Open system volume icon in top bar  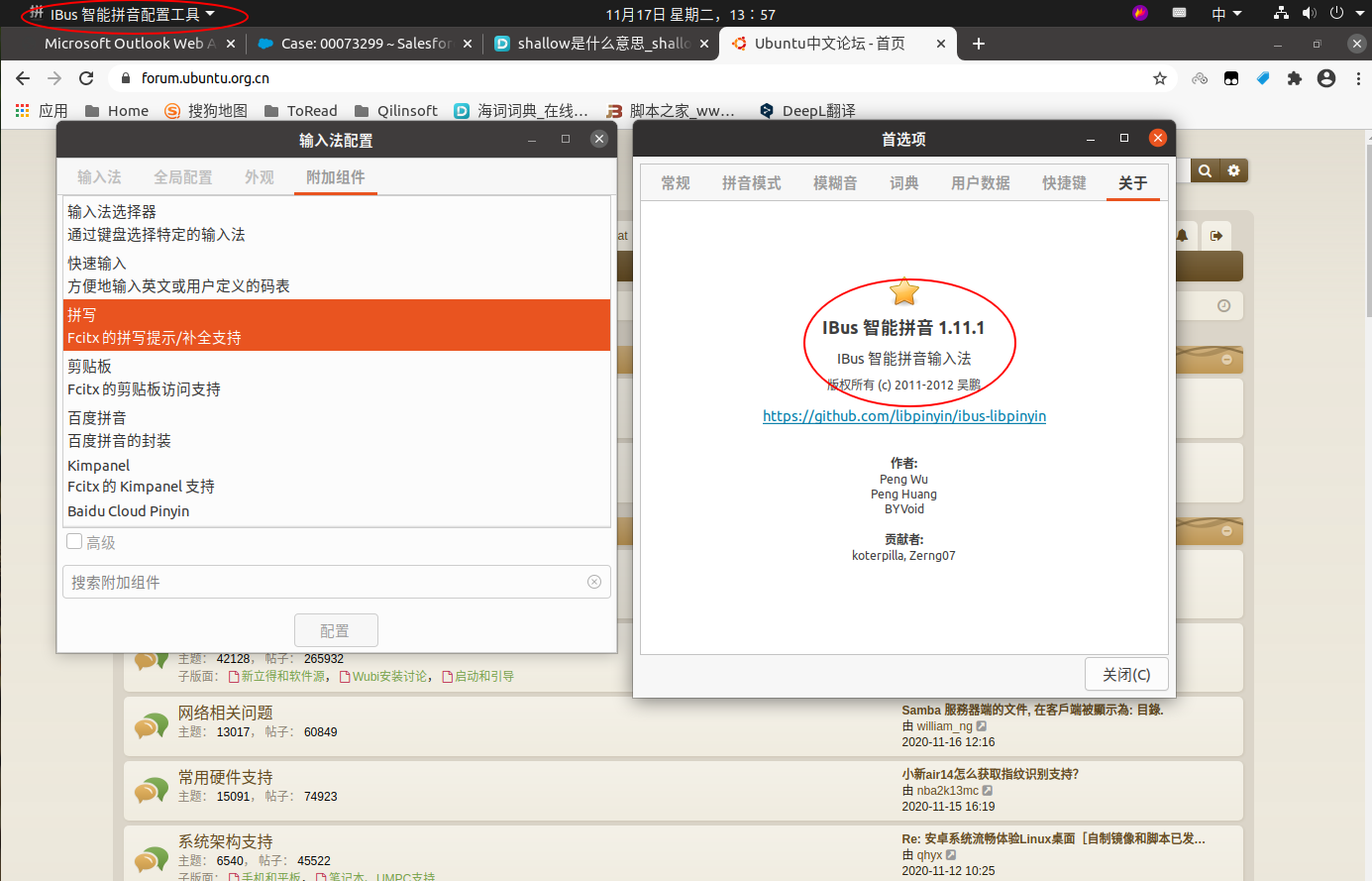(x=1309, y=13)
